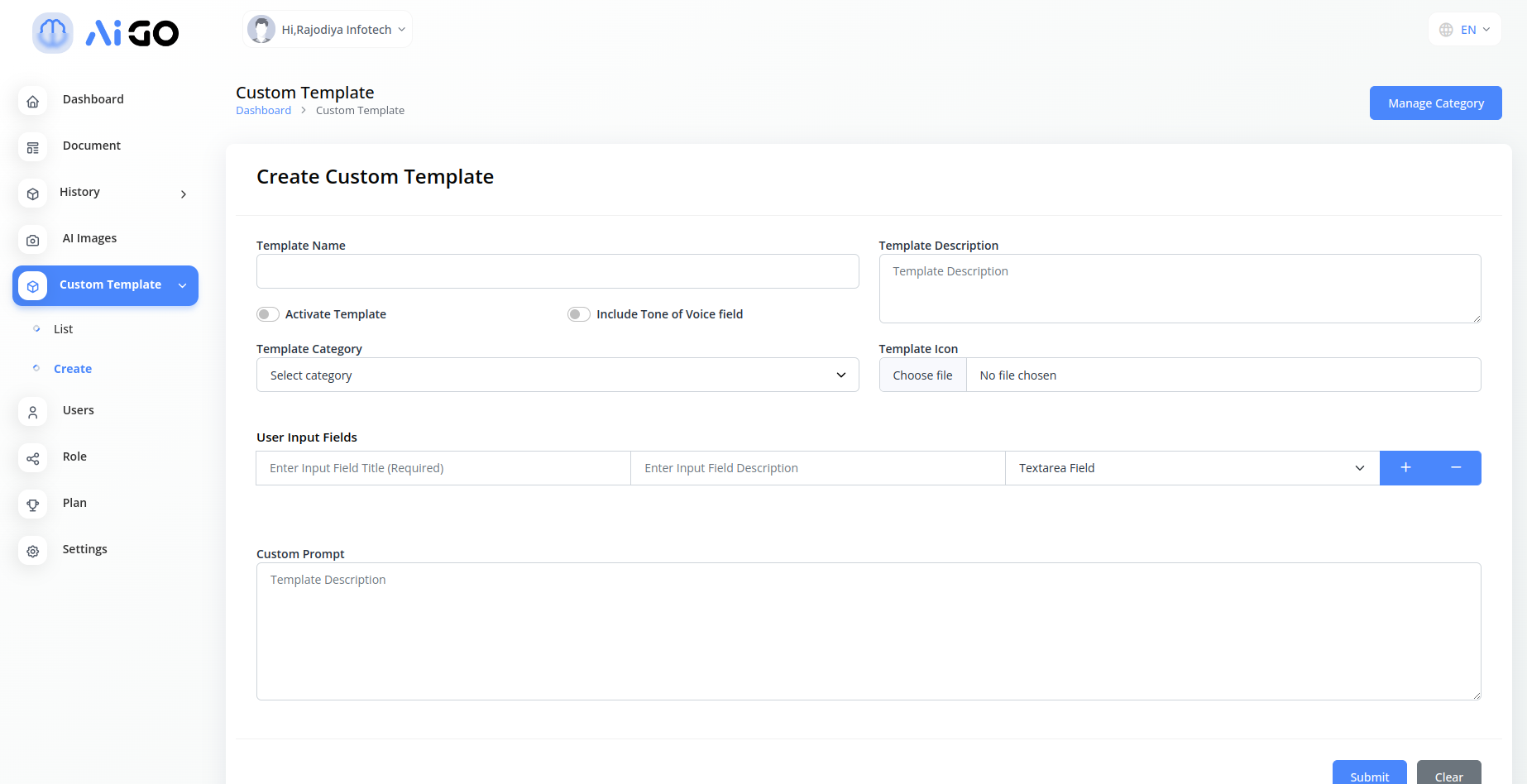The height and width of the screenshot is (784, 1527).
Task: Open the Select category dropdown
Action: [557, 375]
